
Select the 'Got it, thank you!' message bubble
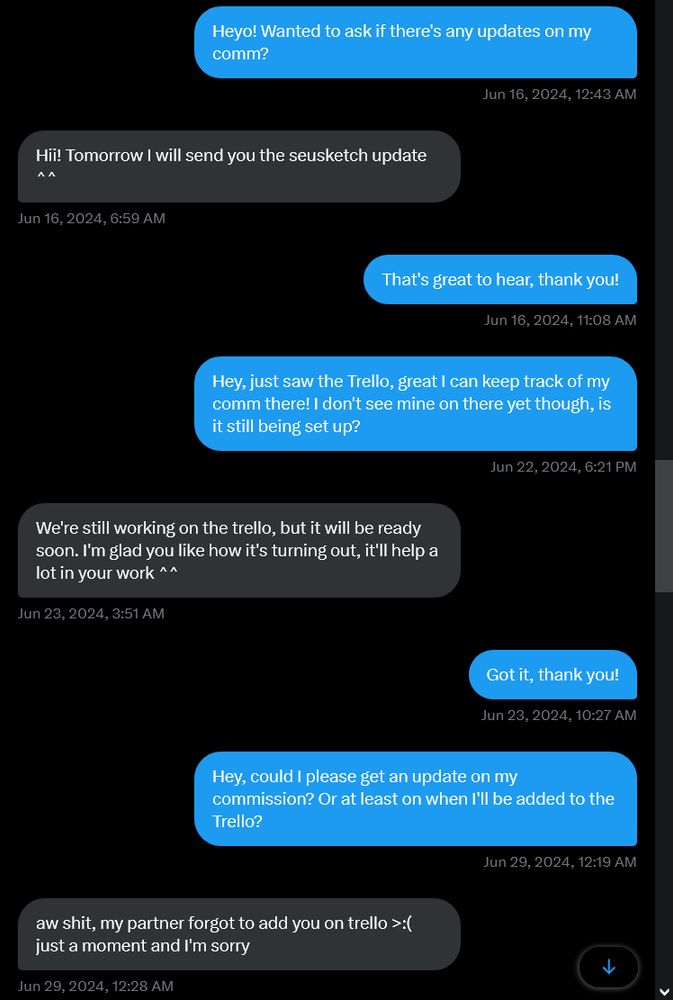pos(553,674)
